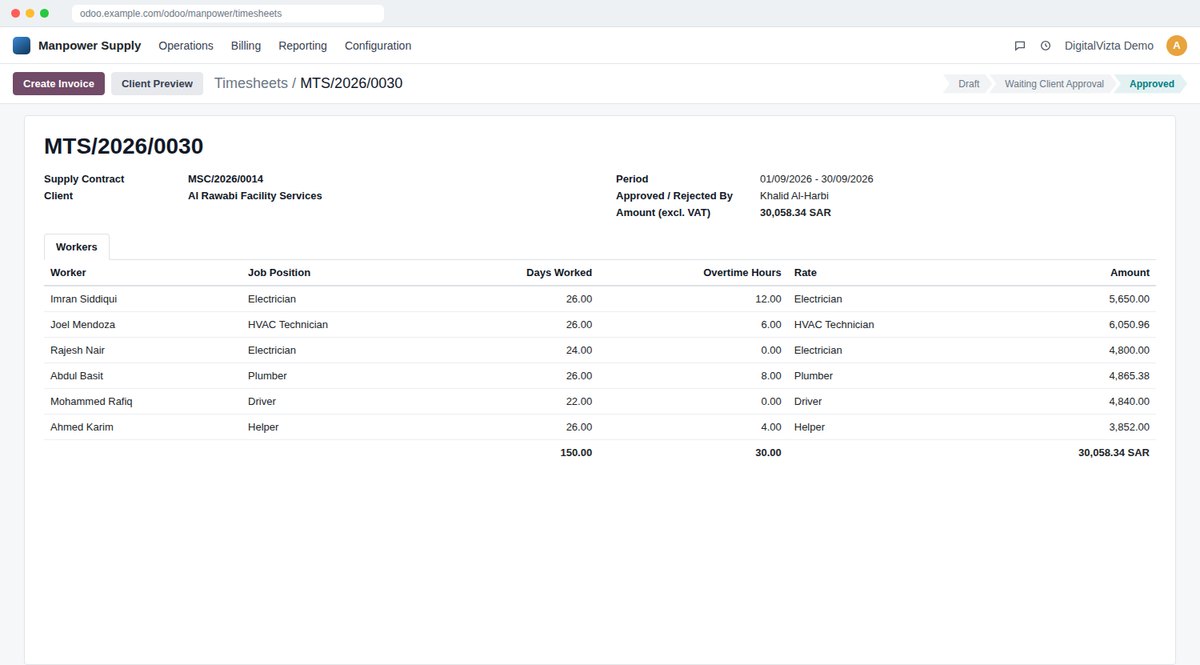Open the activities clock icon
Screen dimensions: 1200x665
1046,46
